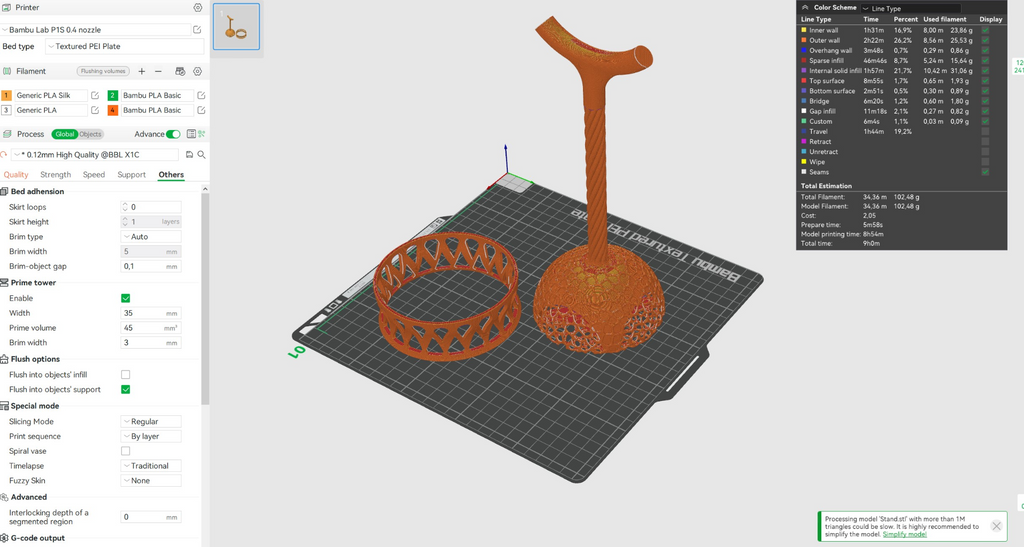Open the Timelapse dropdown
Image resolution: width=1024 pixels, height=547 pixels.
click(151, 466)
